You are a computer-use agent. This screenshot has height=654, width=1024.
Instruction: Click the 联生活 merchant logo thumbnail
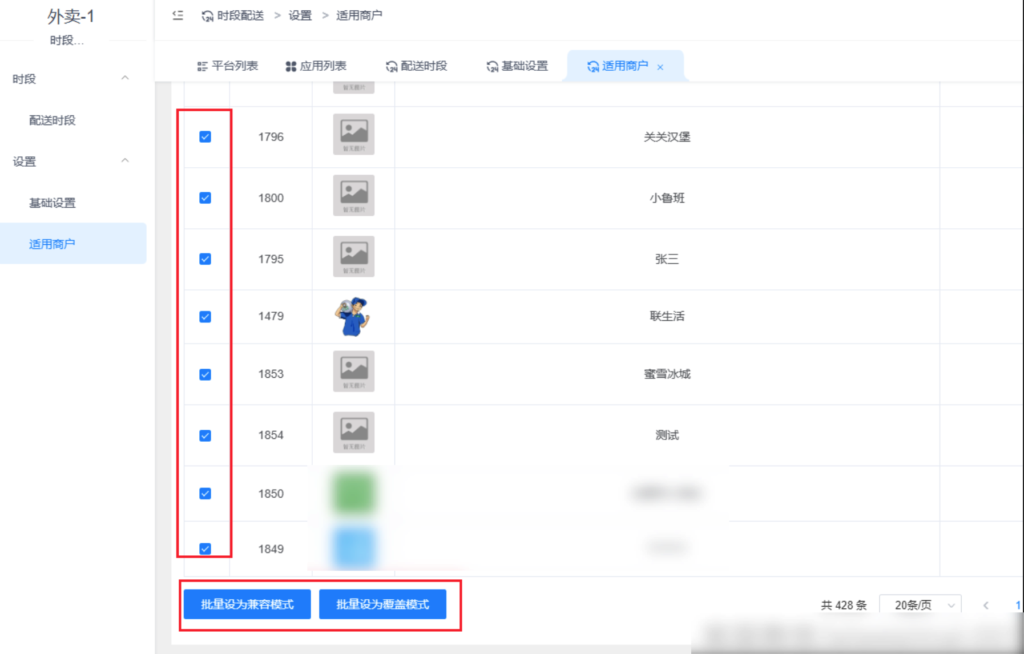352,317
